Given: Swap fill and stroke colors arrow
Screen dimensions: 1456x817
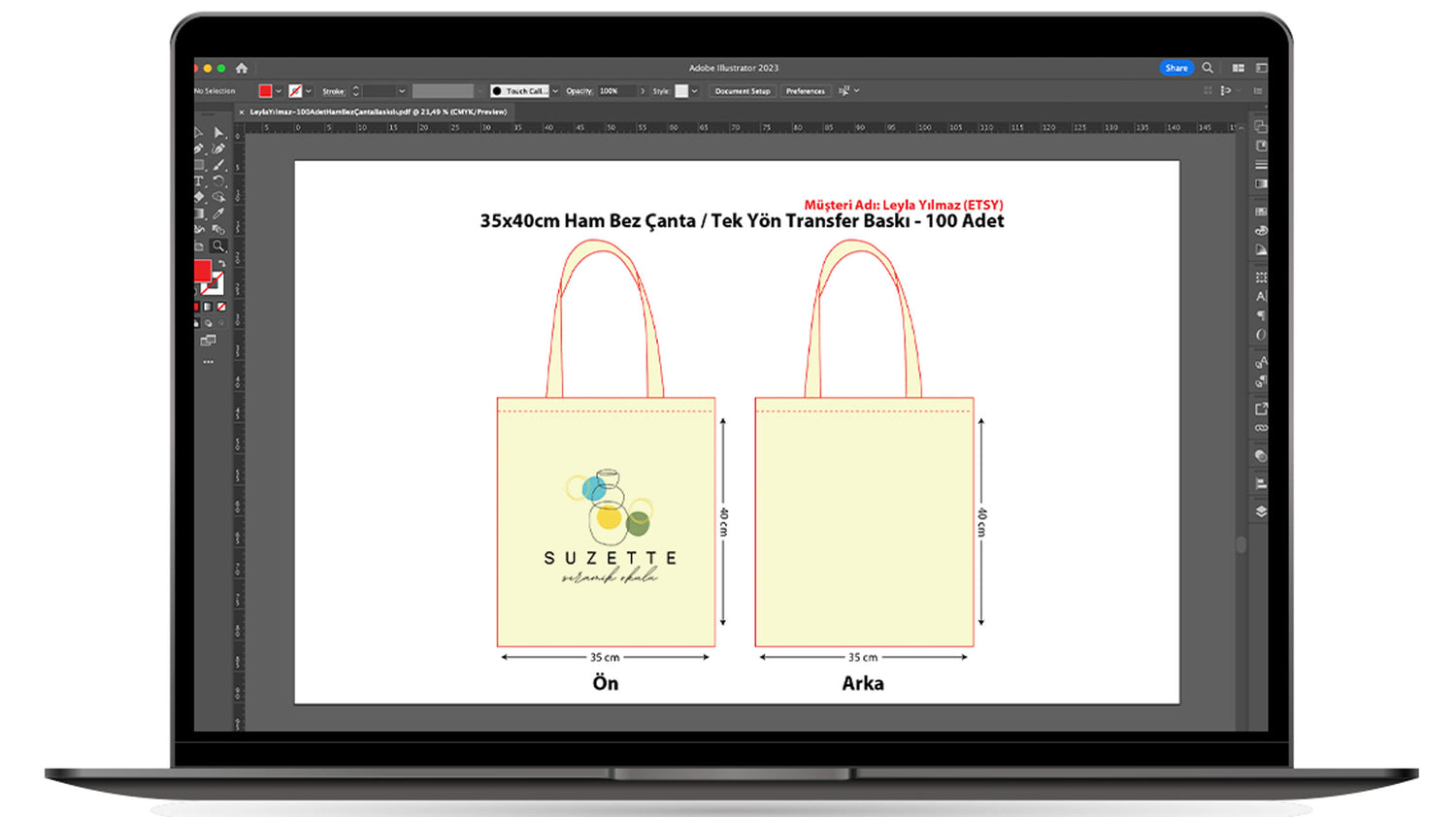Looking at the screenshot, I should (222, 264).
